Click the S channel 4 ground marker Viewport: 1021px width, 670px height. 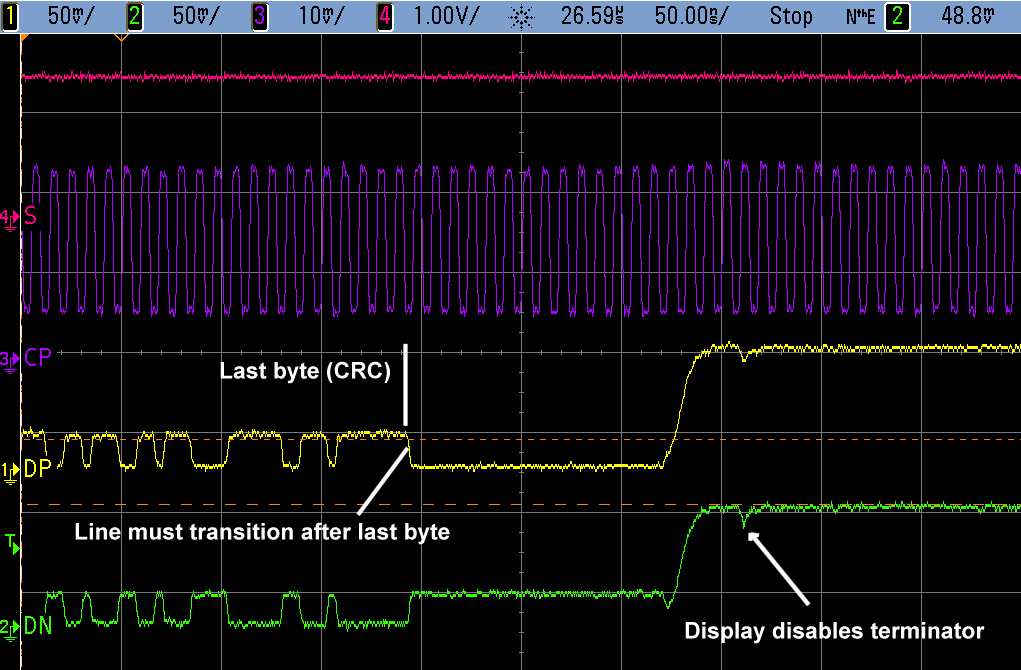(10, 217)
